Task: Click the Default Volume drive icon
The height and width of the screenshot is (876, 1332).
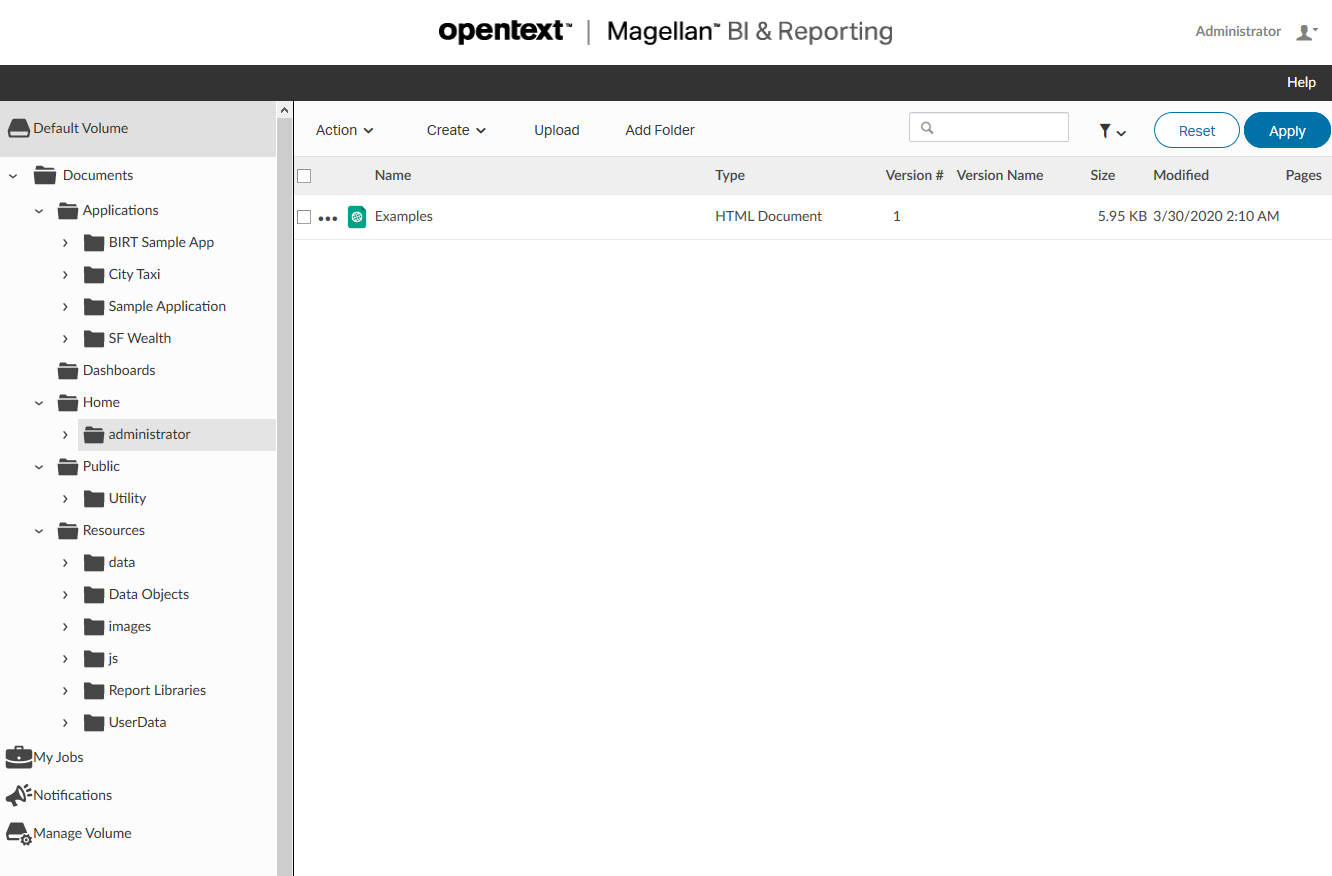Action: click(19, 128)
